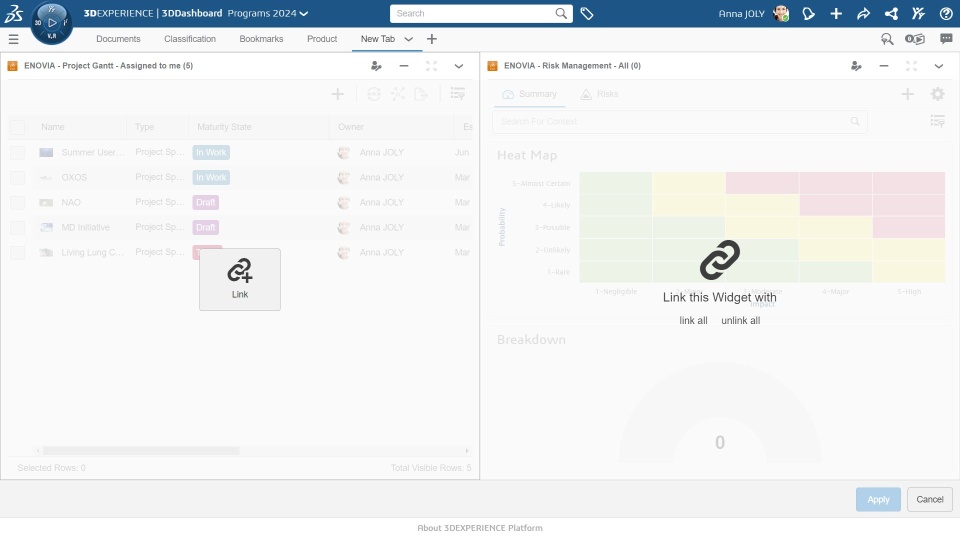960x540 pixels.
Task: Open the 6WTags tag icon
Action: click(x=587, y=13)
